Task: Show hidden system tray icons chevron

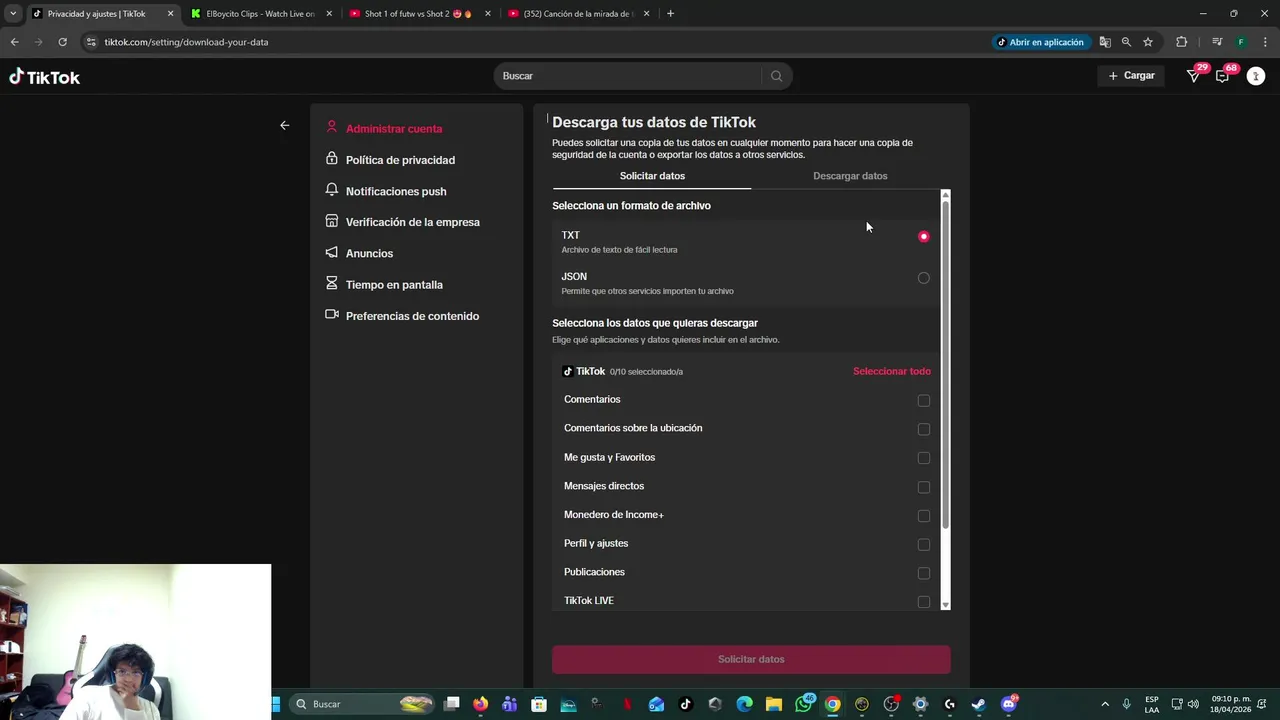Action: coord(1105,704)
